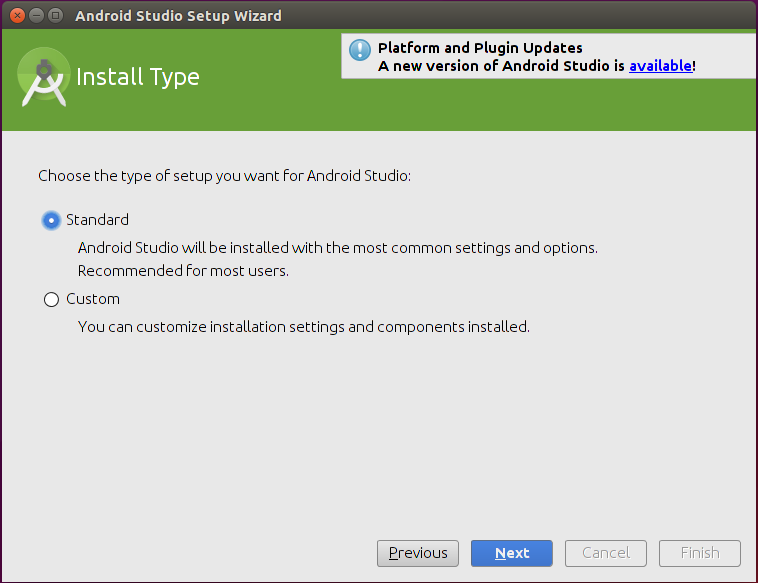Click the Android Studio logo in the header

pyautogui.click(x=44, y=77)
